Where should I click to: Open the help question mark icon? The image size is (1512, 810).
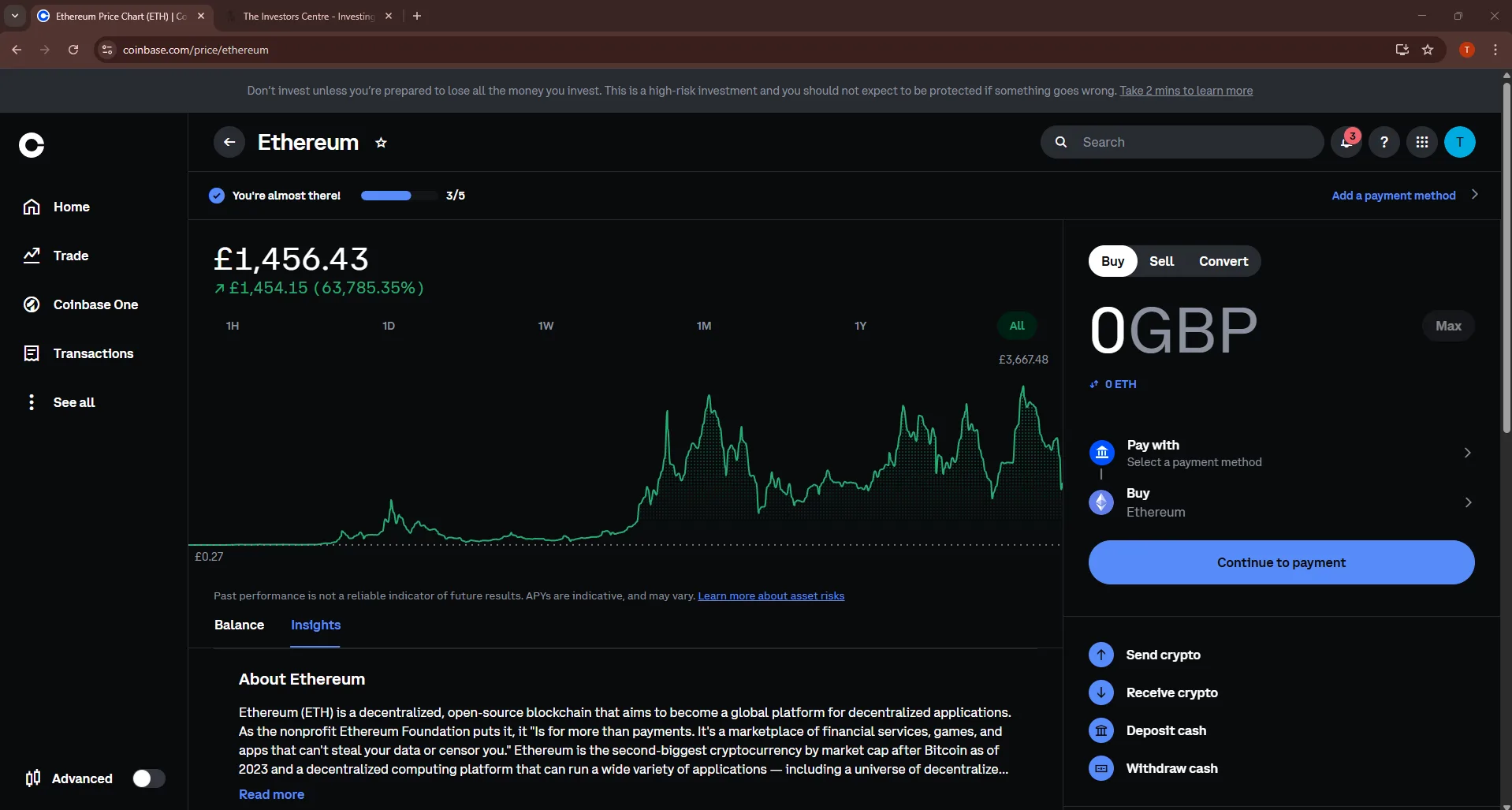point(1384,142)
